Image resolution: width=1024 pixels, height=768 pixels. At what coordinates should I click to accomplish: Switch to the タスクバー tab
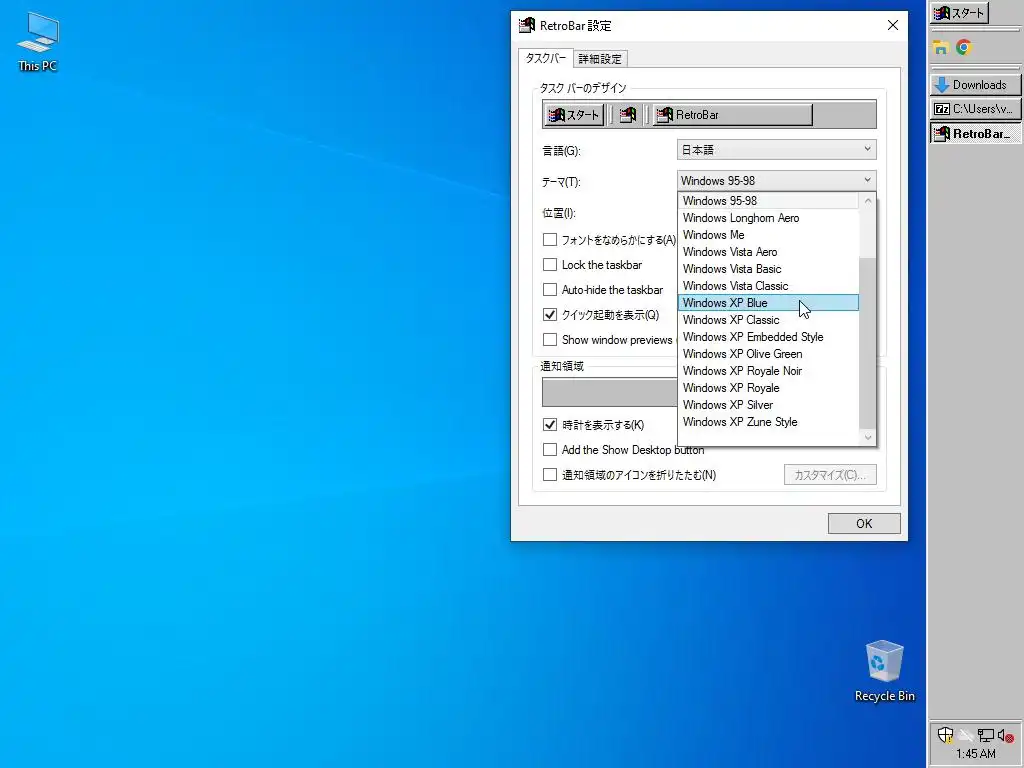(546, 58)
